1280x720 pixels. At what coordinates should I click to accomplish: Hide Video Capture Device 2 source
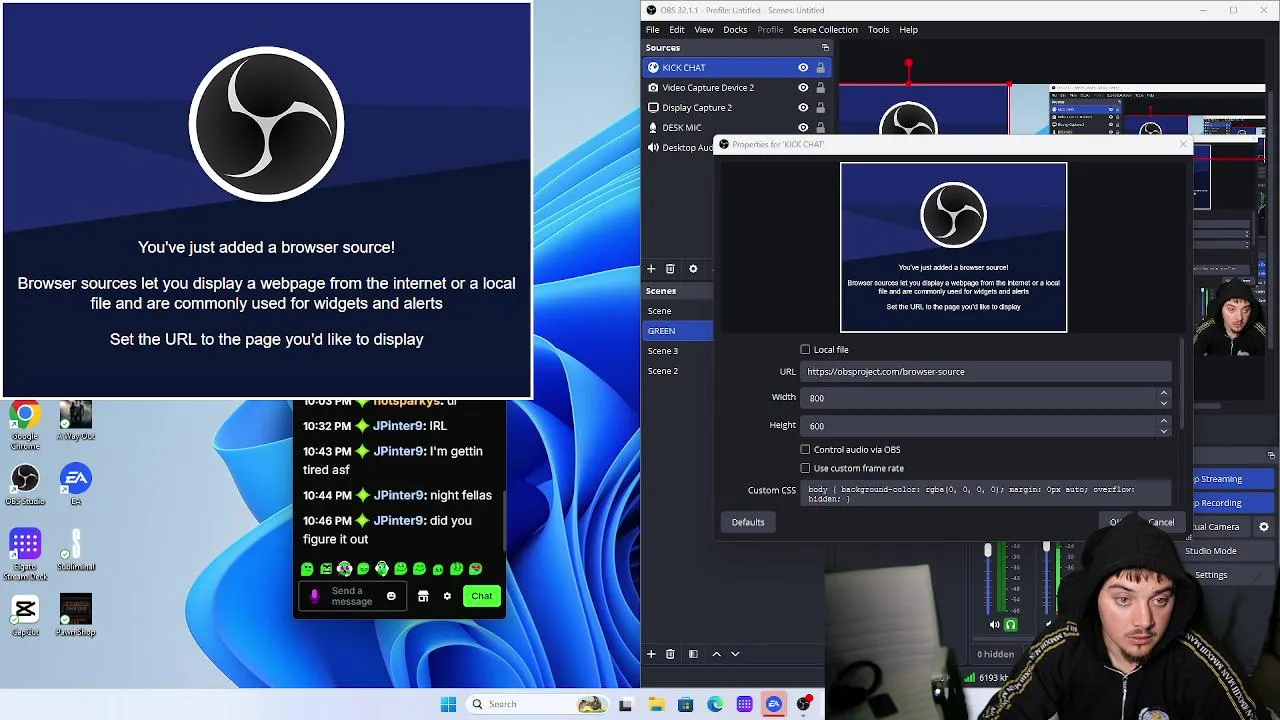tap(803, 88)
